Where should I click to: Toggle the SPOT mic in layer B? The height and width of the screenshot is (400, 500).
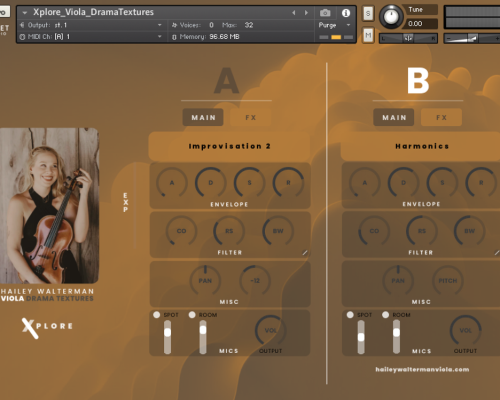pyautogui.click(x=350, y=315)
